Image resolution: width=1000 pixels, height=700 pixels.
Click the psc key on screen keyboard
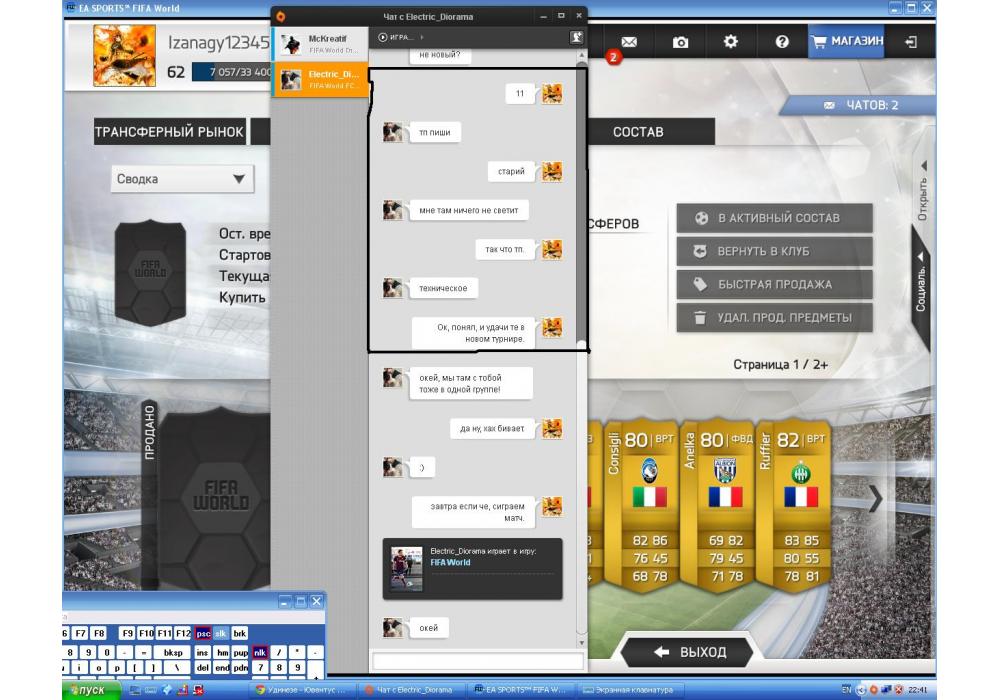click(x=203, y=634)
